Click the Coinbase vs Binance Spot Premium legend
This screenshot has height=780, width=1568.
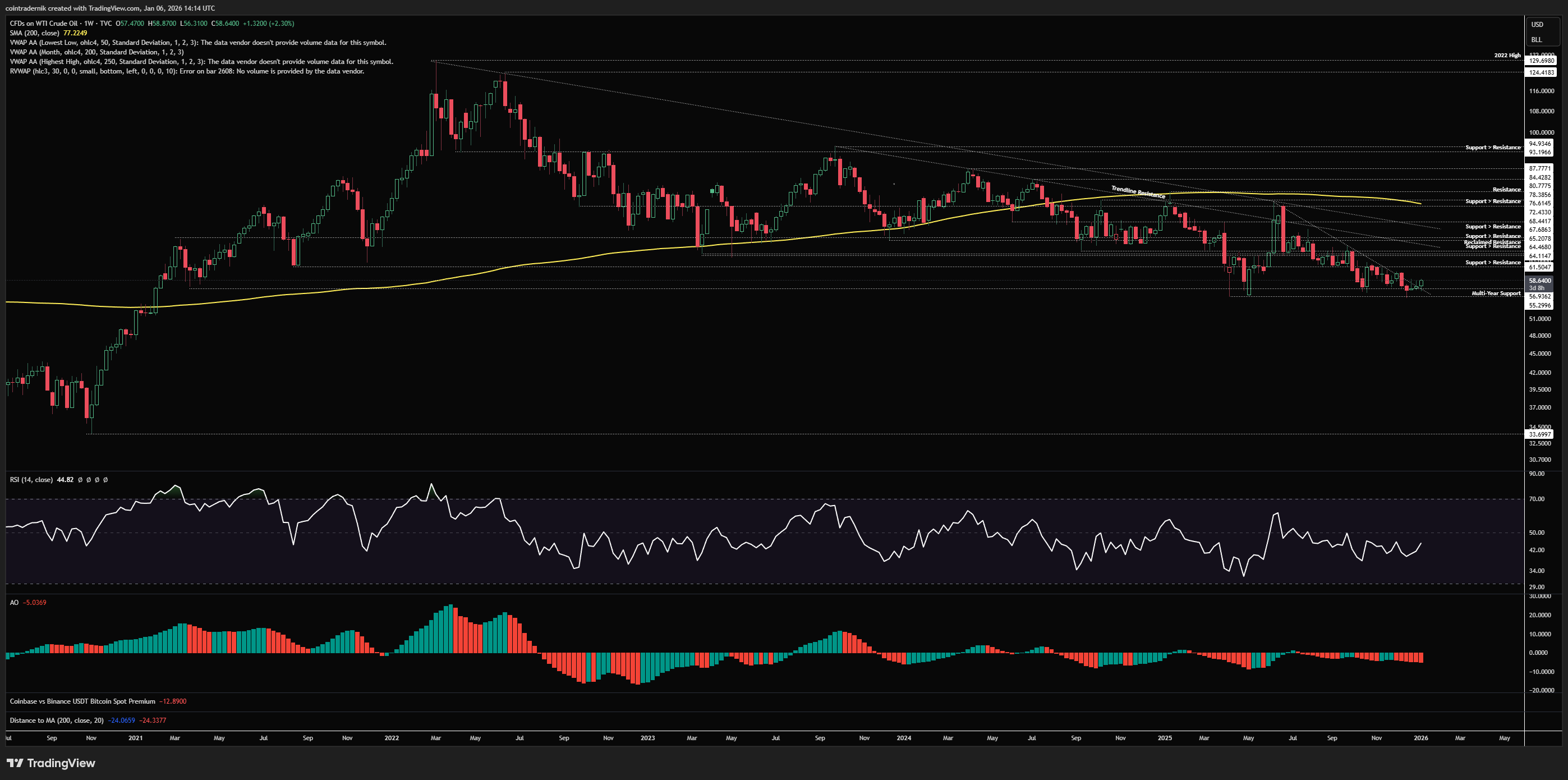pyautogui.click(x=82, y=701)
